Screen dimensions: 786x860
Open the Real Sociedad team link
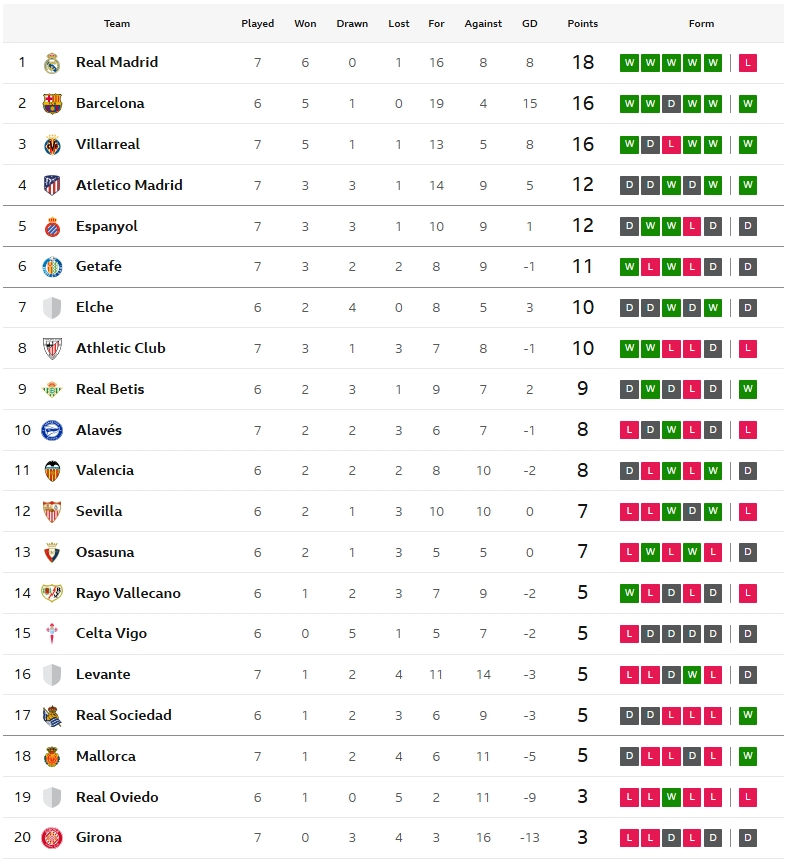(x=123, y=715)
